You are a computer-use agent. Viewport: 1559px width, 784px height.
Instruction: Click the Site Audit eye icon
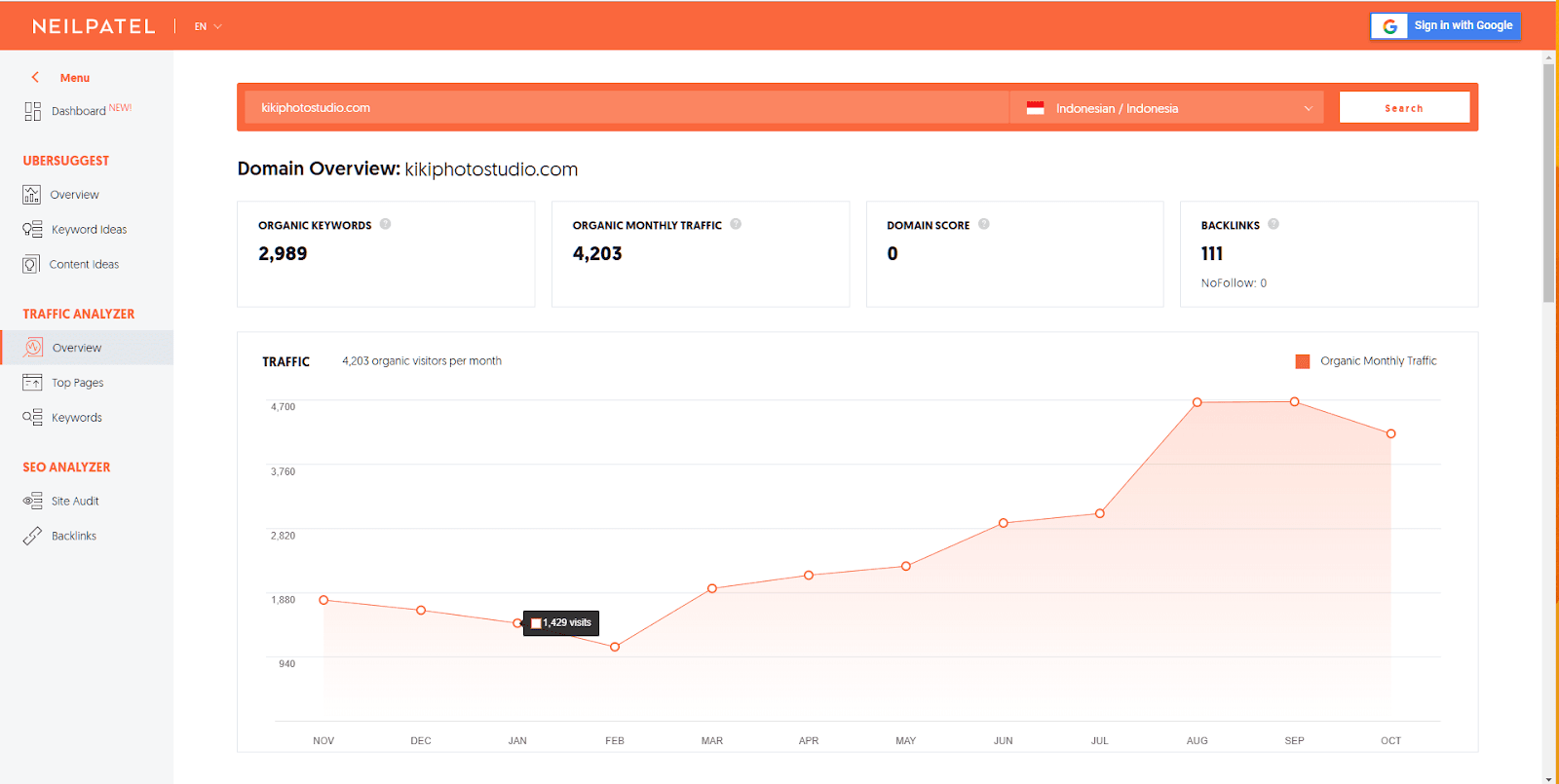pos(32,502)
